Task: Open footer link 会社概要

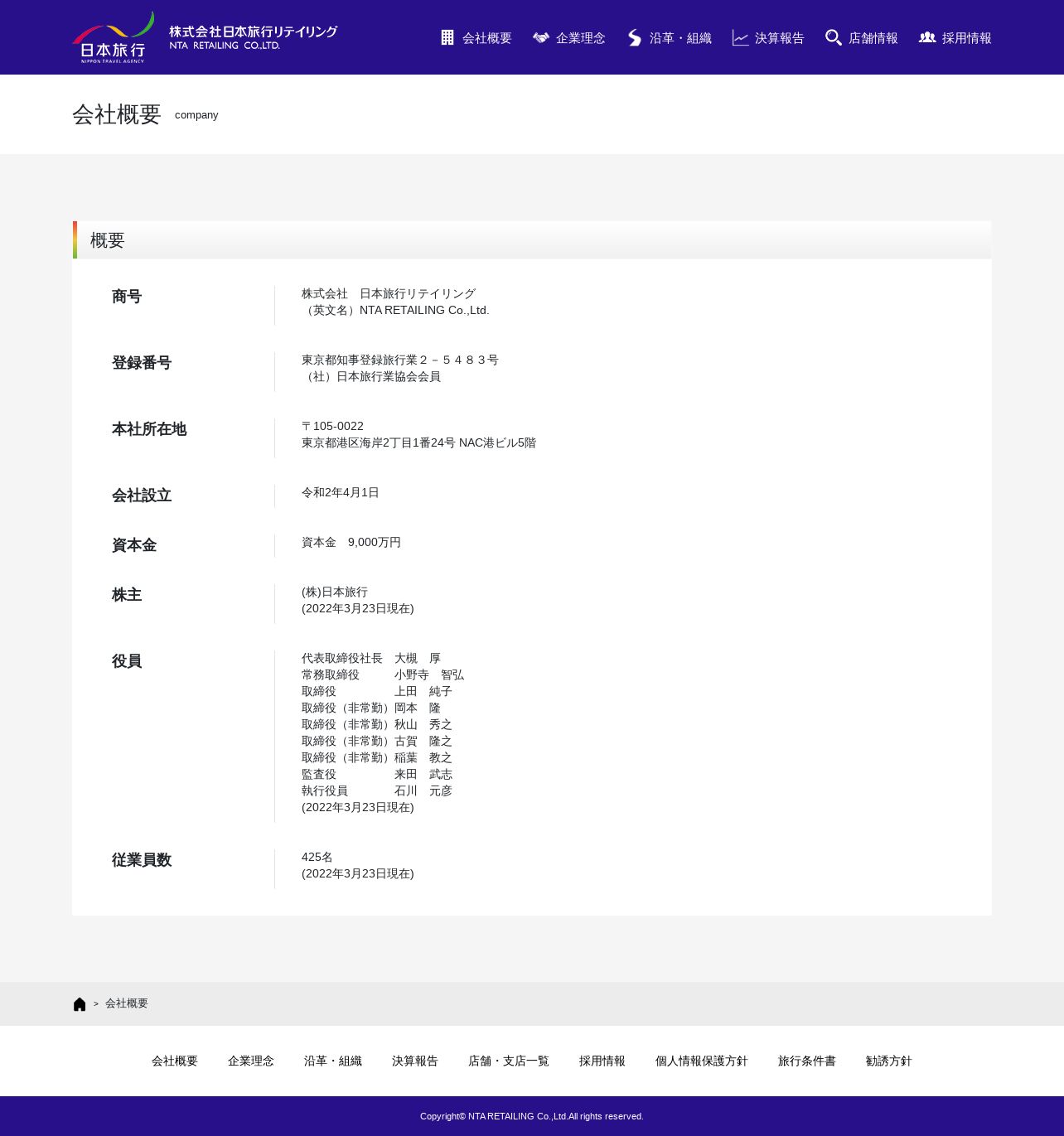Action: point(175,1061)
